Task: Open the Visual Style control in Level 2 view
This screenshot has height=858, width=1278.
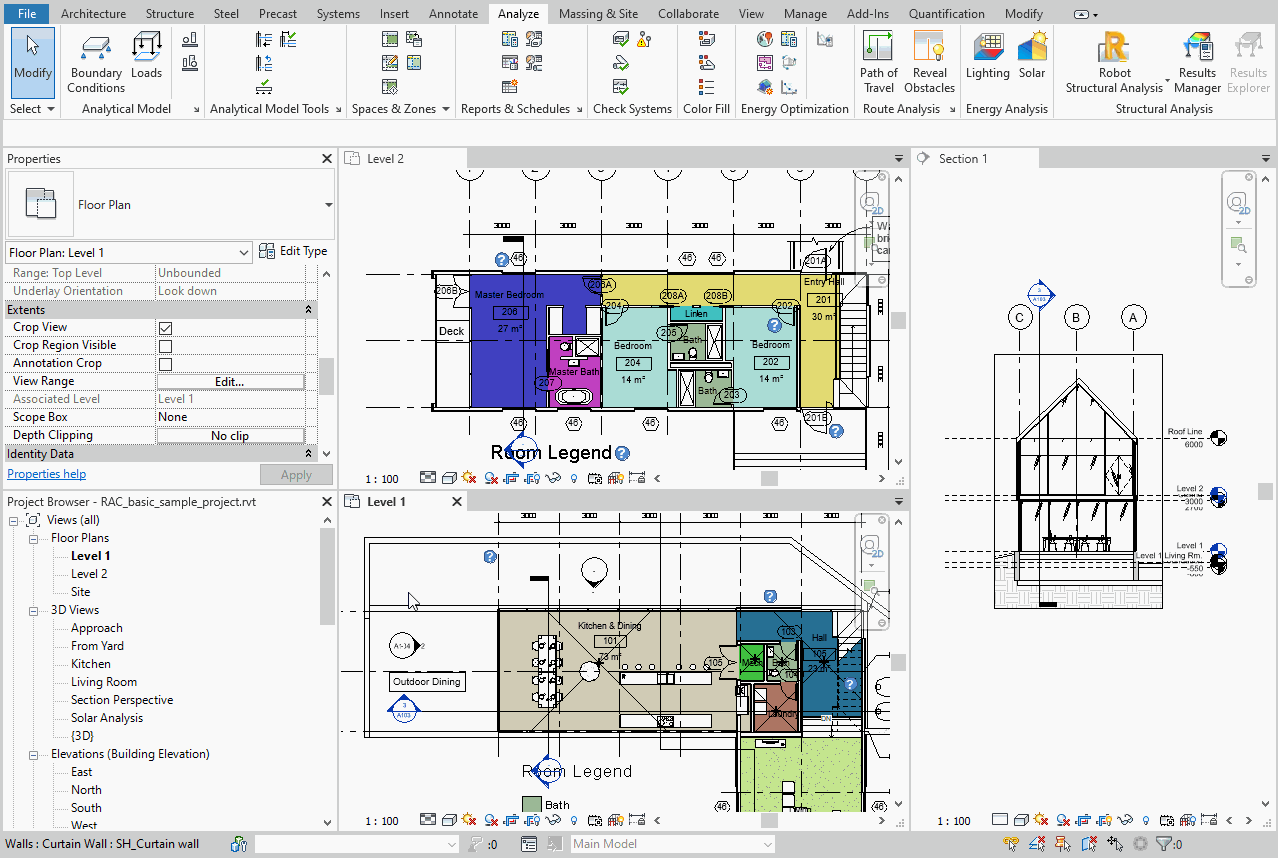Action: [x=450, y=477]
